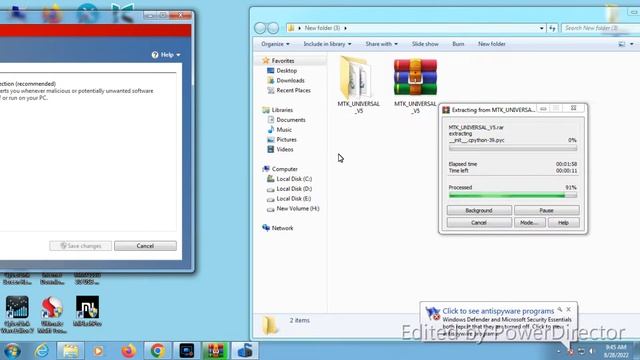
Task: Open the MTK_UNIVERSAL_V5 folder icon
Action: click(x=357, y=78)
